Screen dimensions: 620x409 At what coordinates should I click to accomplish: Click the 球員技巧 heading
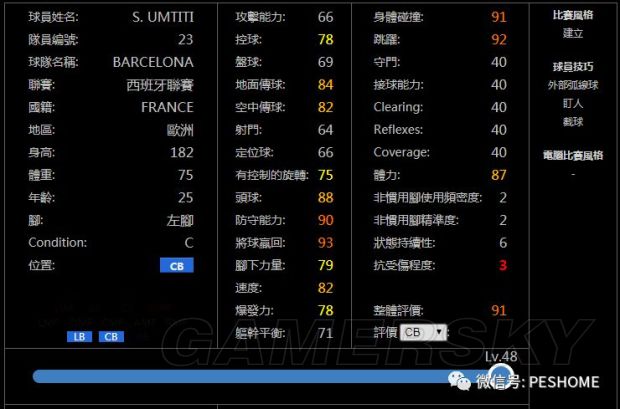click(x=573, y=66)
